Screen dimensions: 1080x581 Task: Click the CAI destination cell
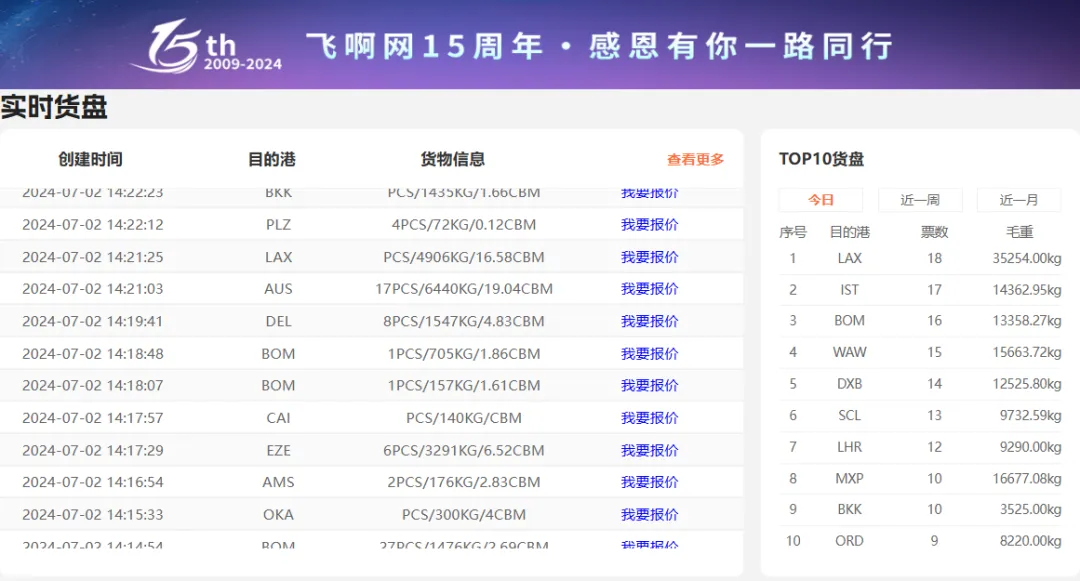278,418
